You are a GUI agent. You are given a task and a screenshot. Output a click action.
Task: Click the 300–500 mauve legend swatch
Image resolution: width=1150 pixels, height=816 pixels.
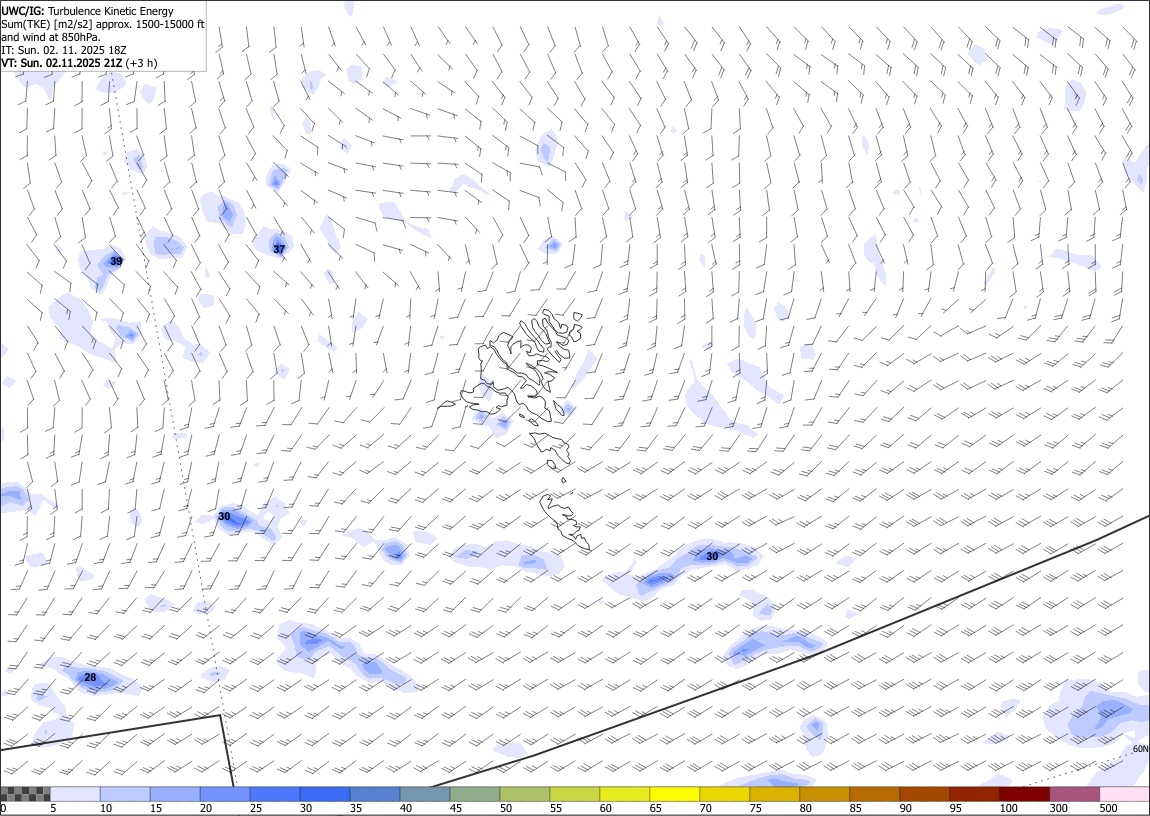pos(1074,794)
